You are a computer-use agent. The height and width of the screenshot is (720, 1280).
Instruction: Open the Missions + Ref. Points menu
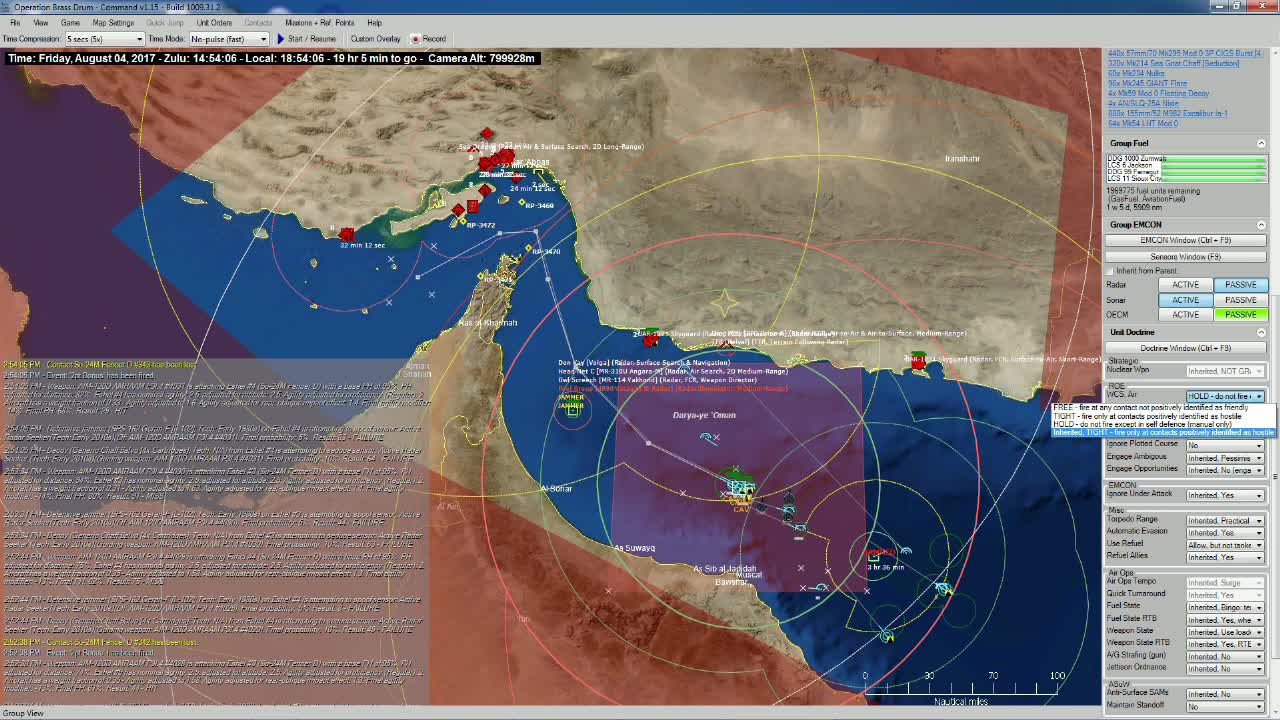coord(320,22)
